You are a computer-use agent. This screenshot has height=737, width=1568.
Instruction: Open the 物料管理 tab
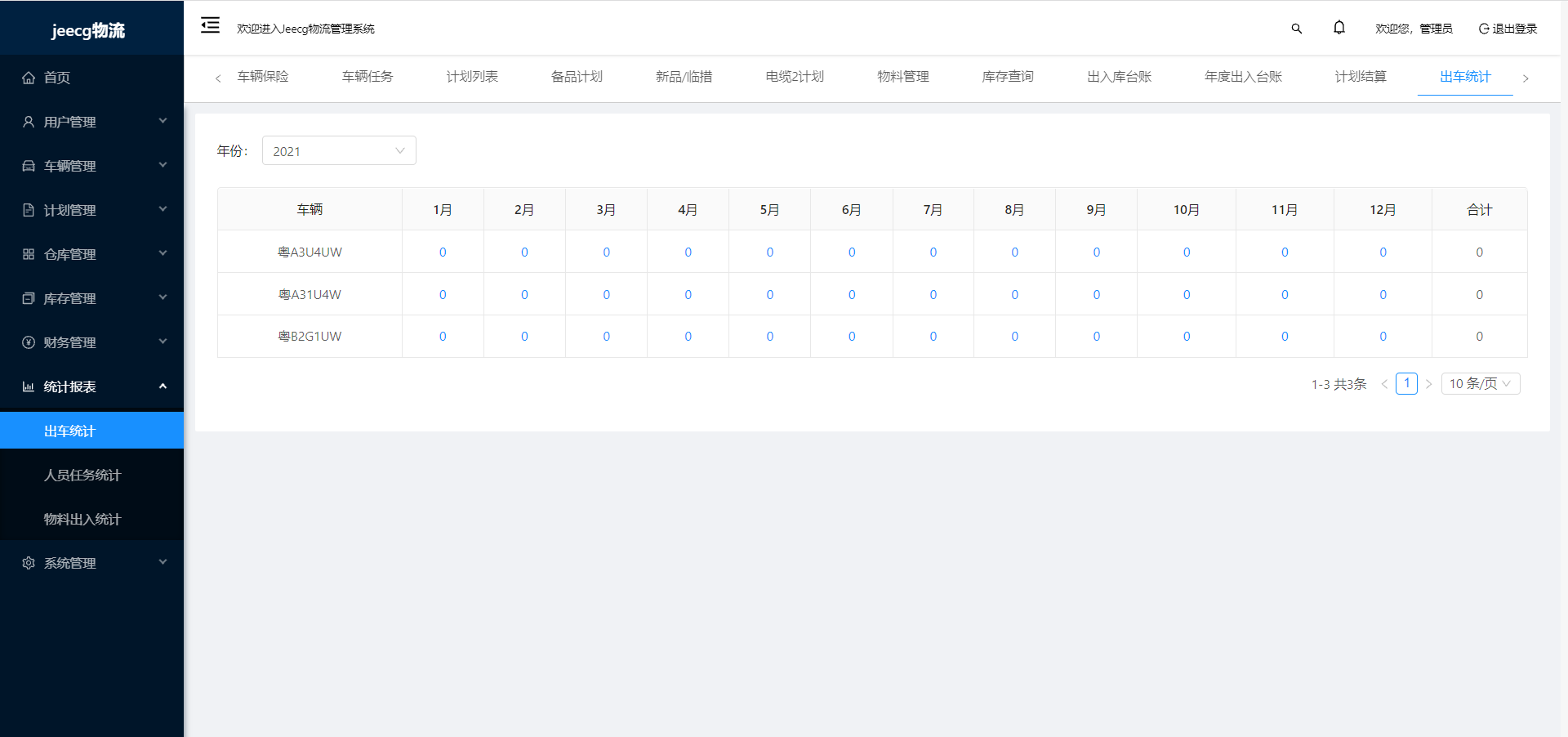pos(903,77)
